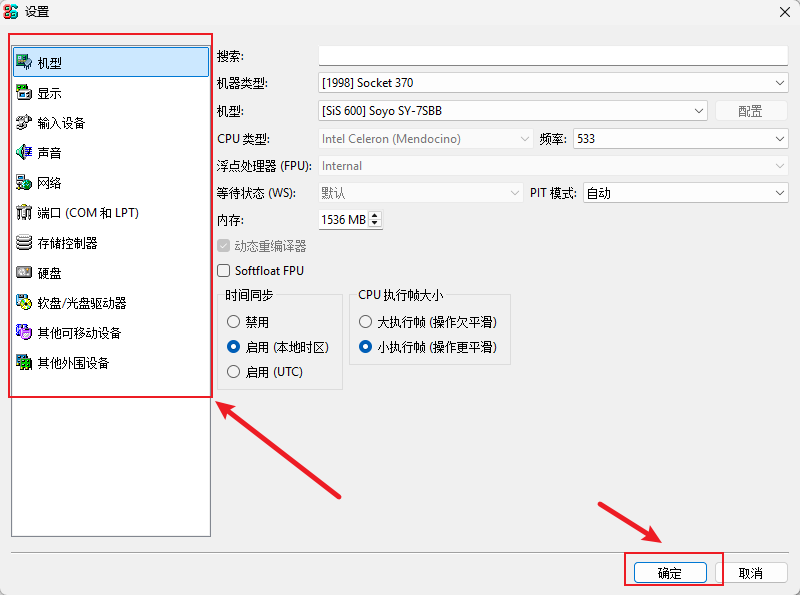This screenshot has width=800, height=595.
Task: Select the 软盘/光盘驱动器 drives icon
Action: [24, 303]
